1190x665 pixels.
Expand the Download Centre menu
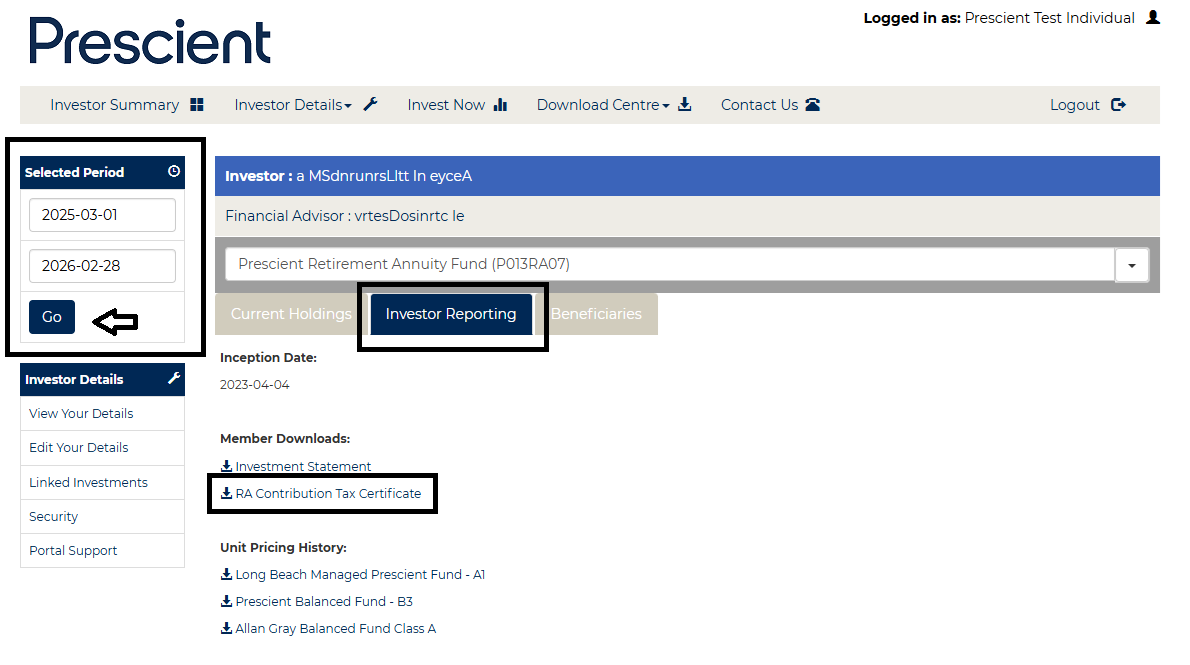[603, 105]
